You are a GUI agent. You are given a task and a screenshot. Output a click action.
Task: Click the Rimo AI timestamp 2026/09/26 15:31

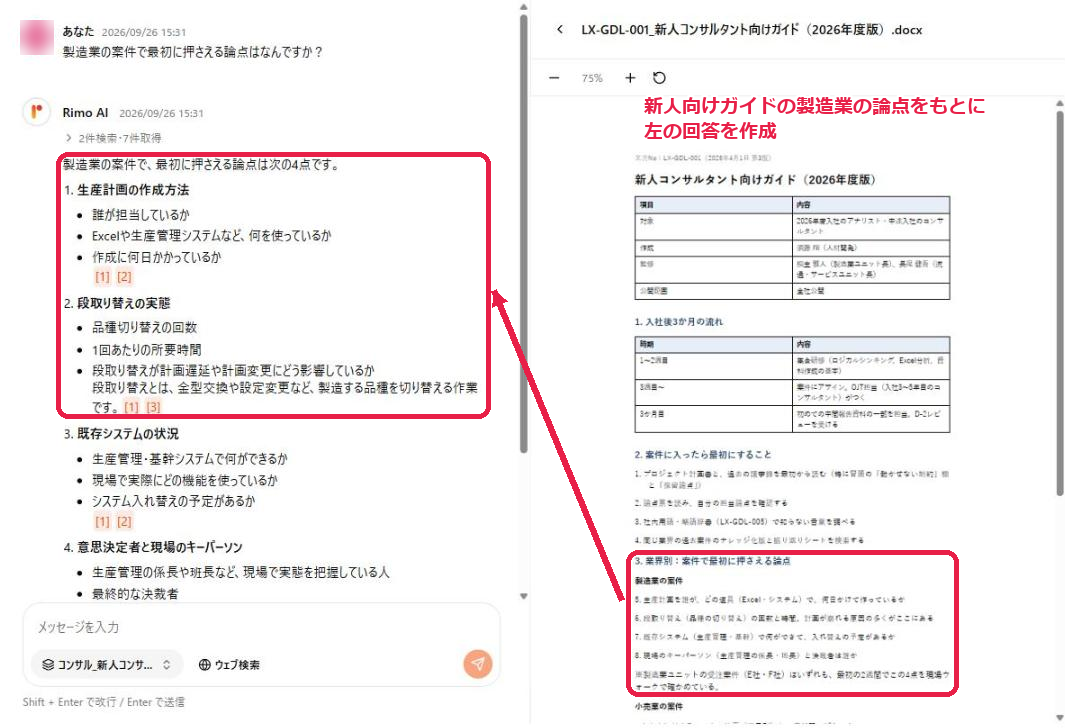tap(161, 113)
